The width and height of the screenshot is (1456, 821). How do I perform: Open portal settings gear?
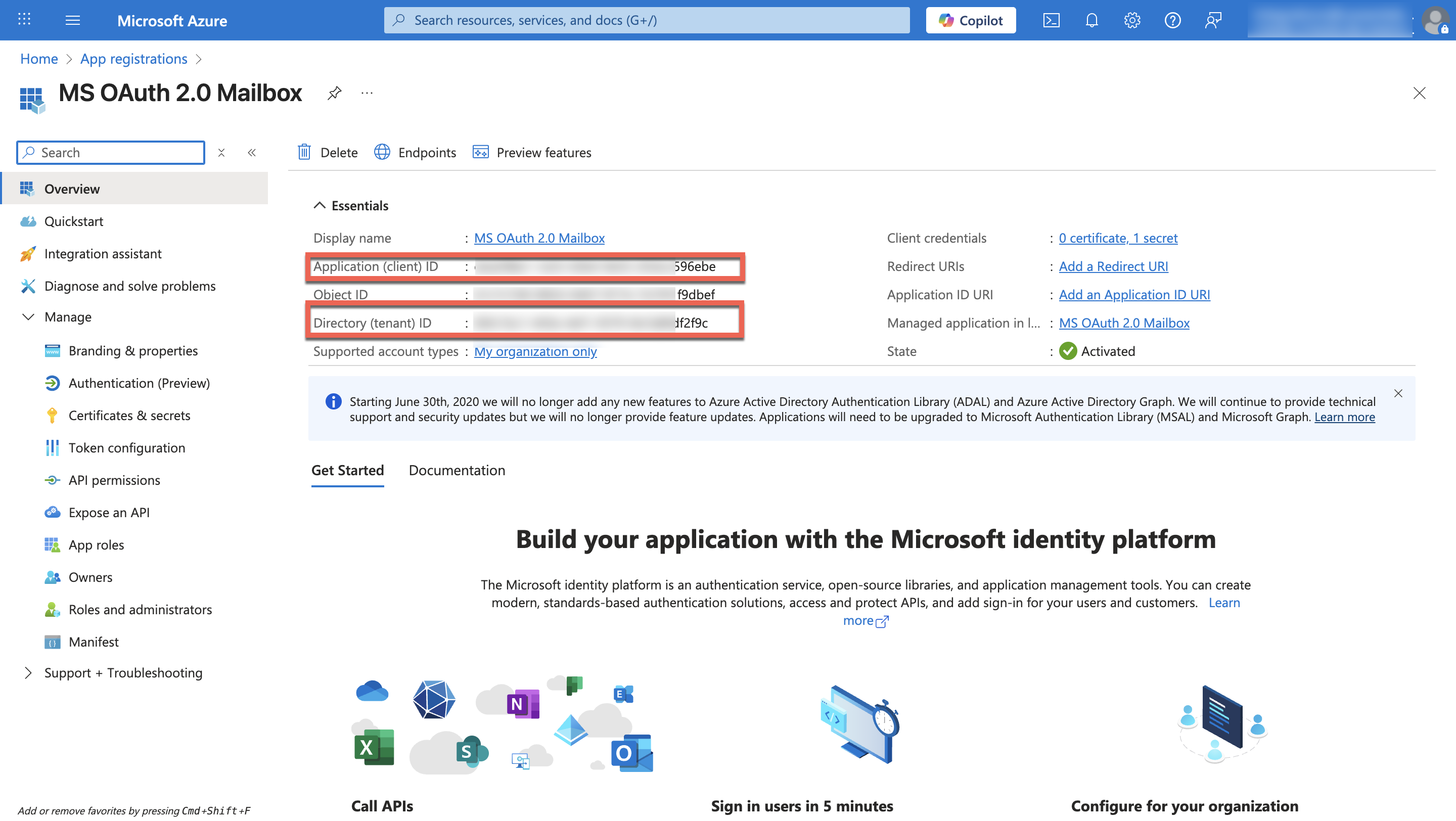1131,20
